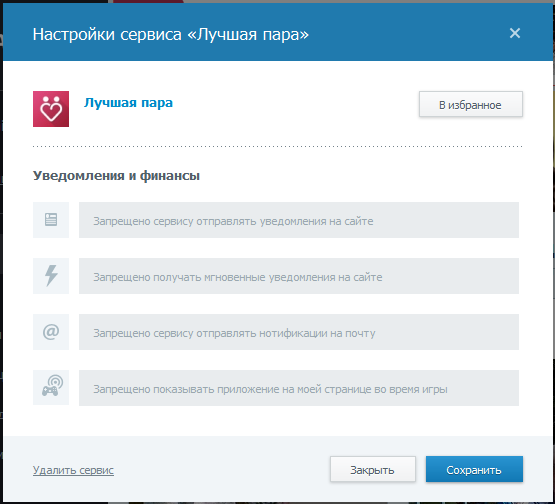Save settings with Сохранить button

474,469
